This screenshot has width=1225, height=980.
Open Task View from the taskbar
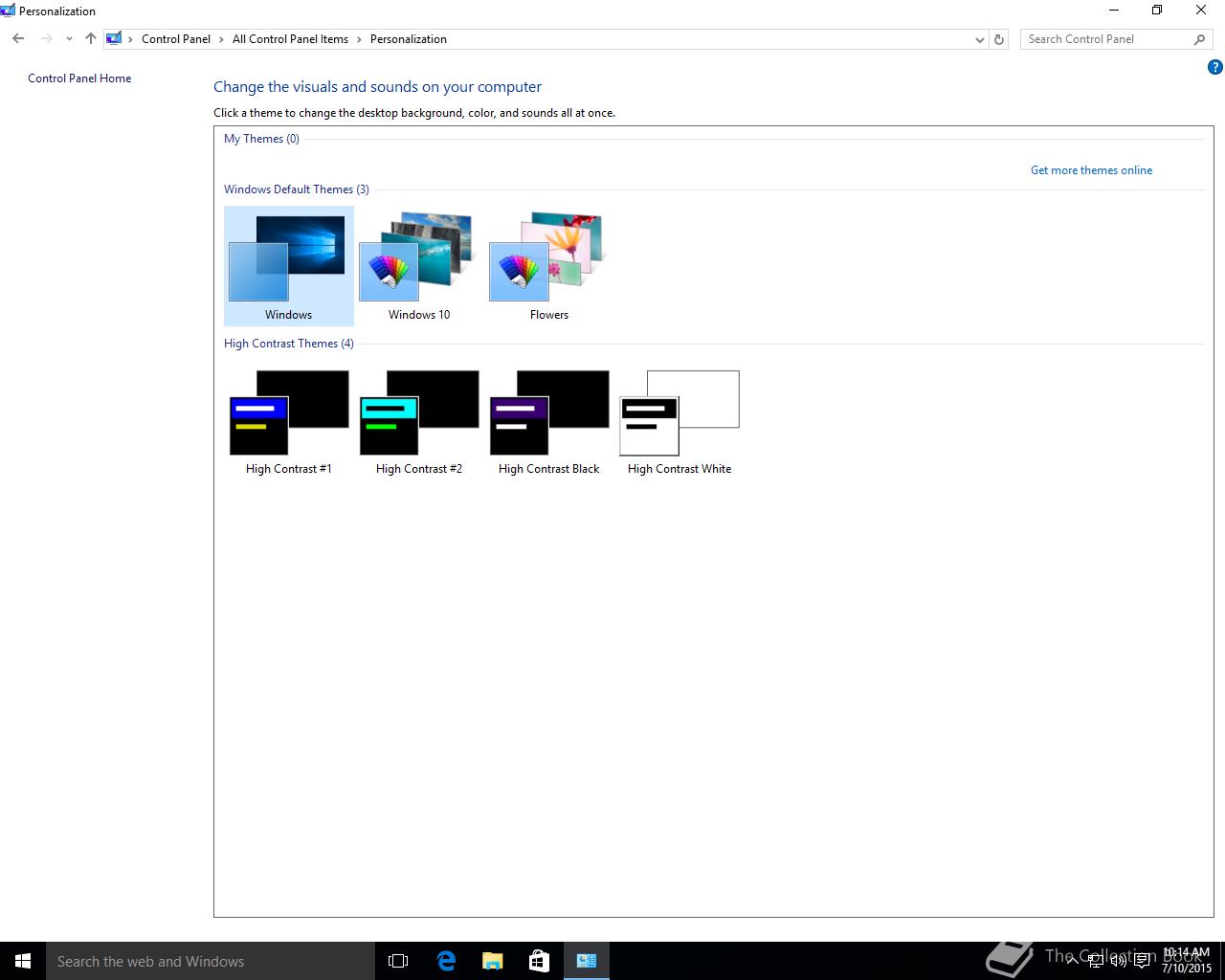pyautogui.click(x=398, y=961)
